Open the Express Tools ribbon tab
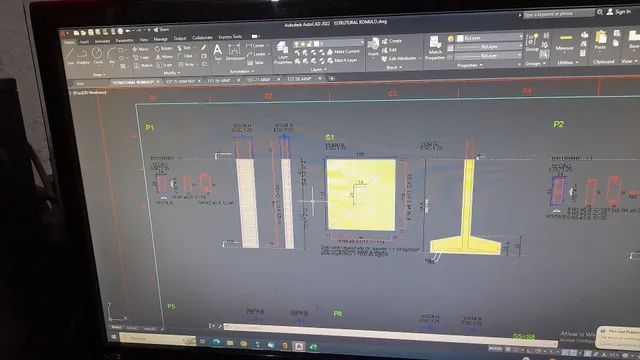Image resolution: width=640 pixels, height=360 pixels. [230, 37]
